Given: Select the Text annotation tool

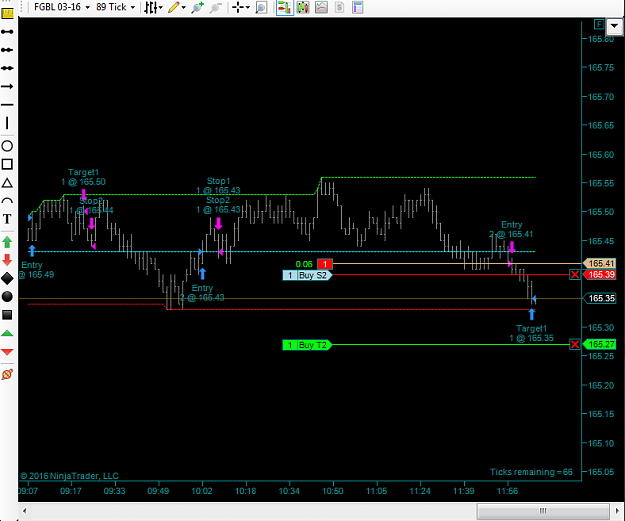Looking at the screenshot, I should 7,219.
